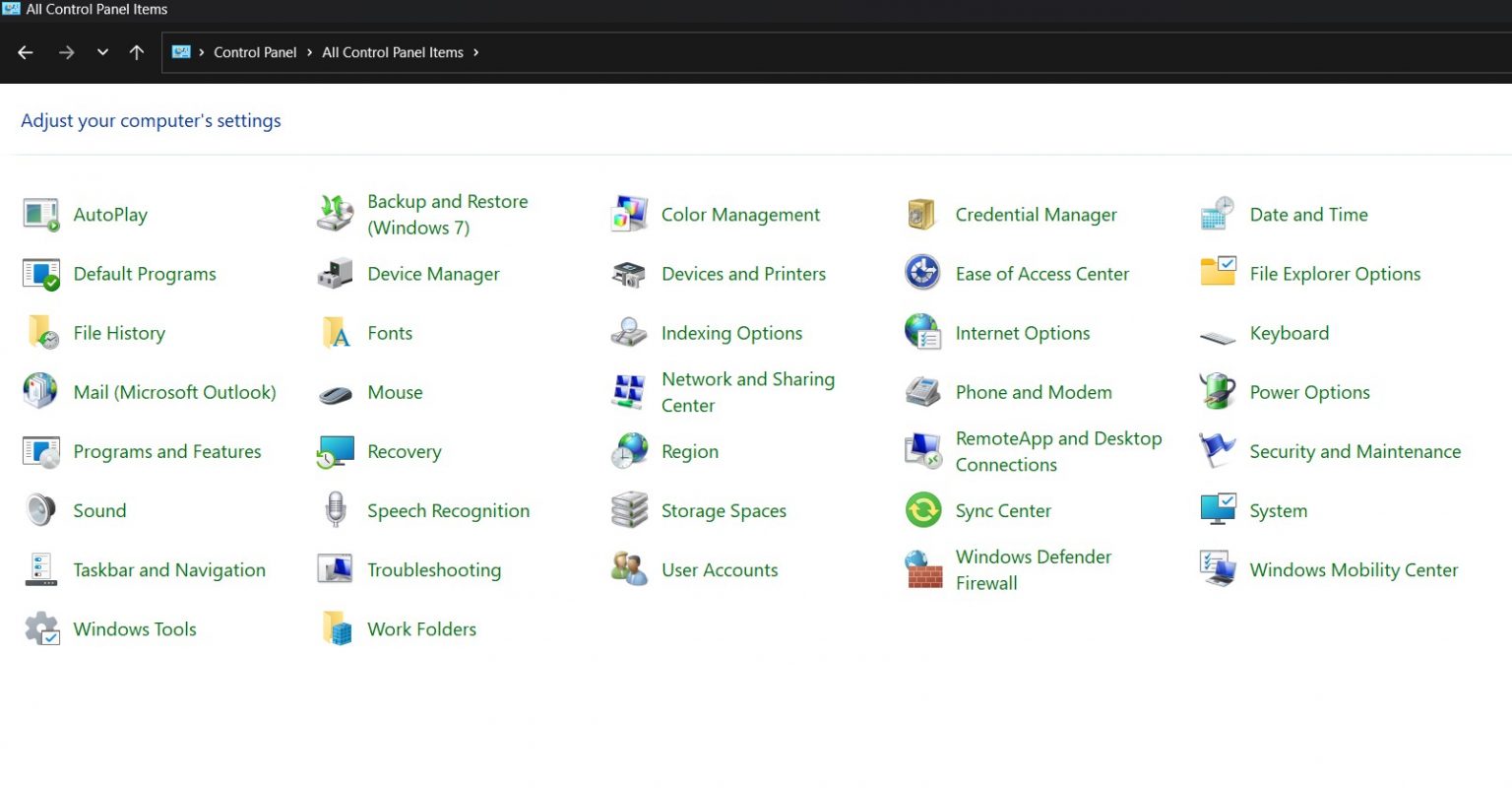Open the Windows Mobility Center link text

[1354, 569]
